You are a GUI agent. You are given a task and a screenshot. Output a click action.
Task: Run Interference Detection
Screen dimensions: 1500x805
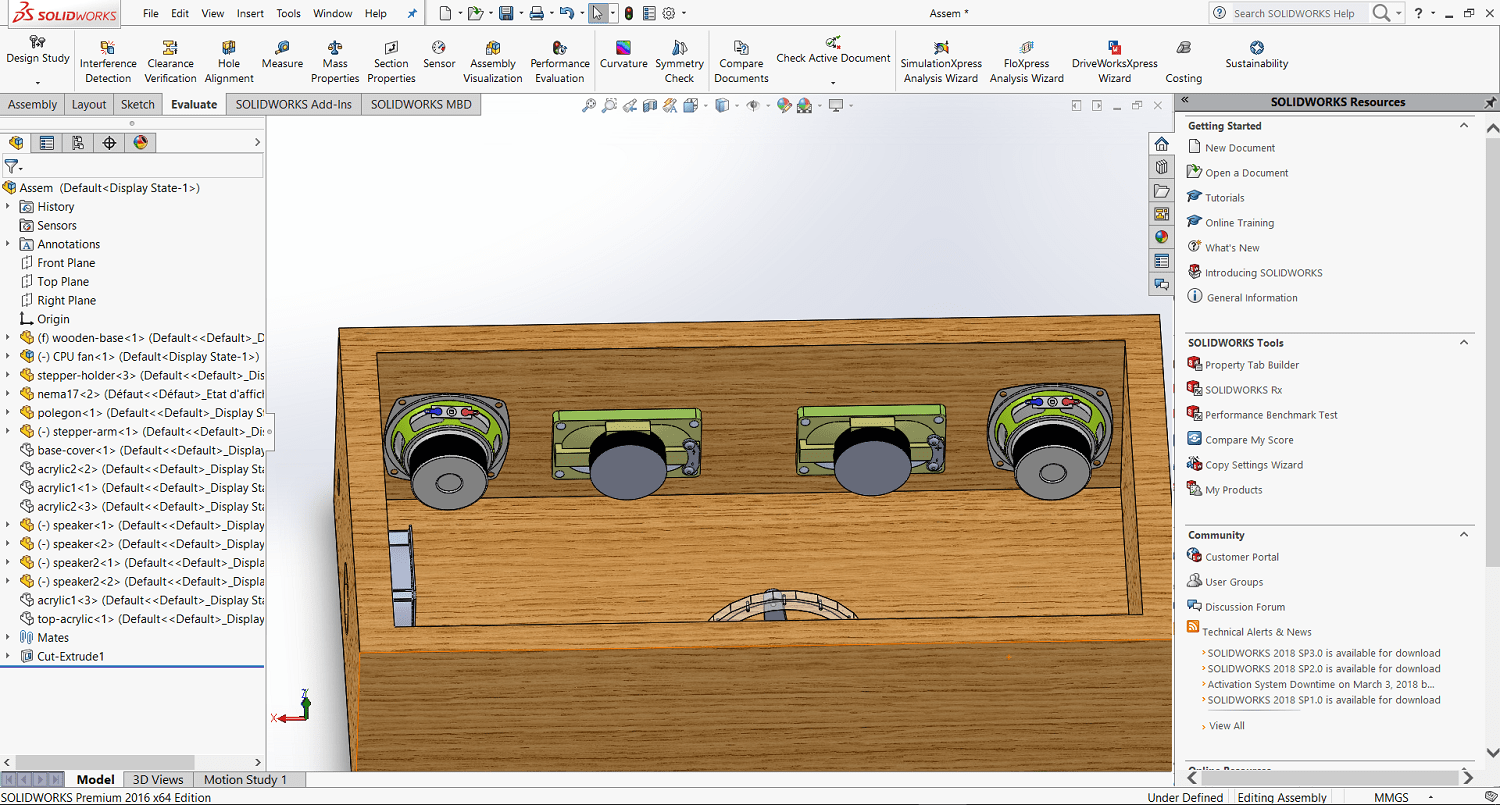tap(108, 62)
